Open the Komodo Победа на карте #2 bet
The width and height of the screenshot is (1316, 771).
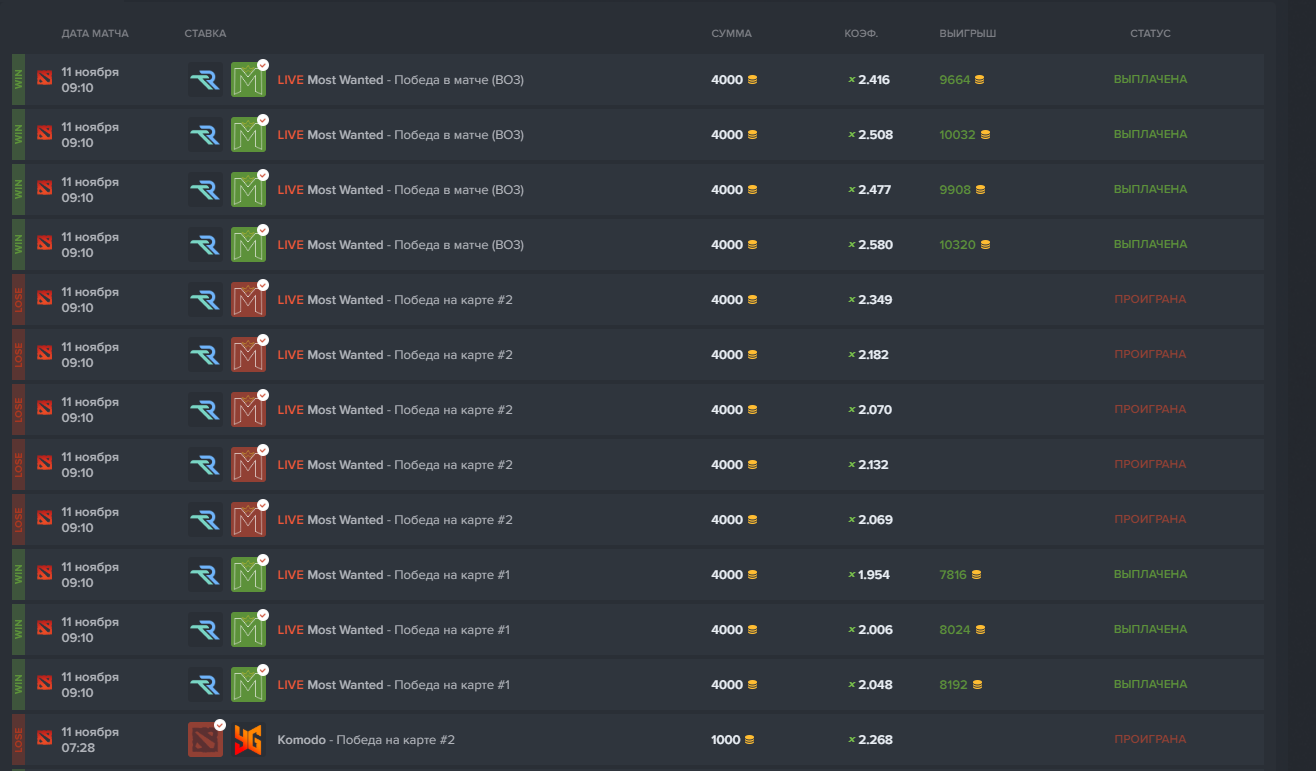click(x=366, y=740)
